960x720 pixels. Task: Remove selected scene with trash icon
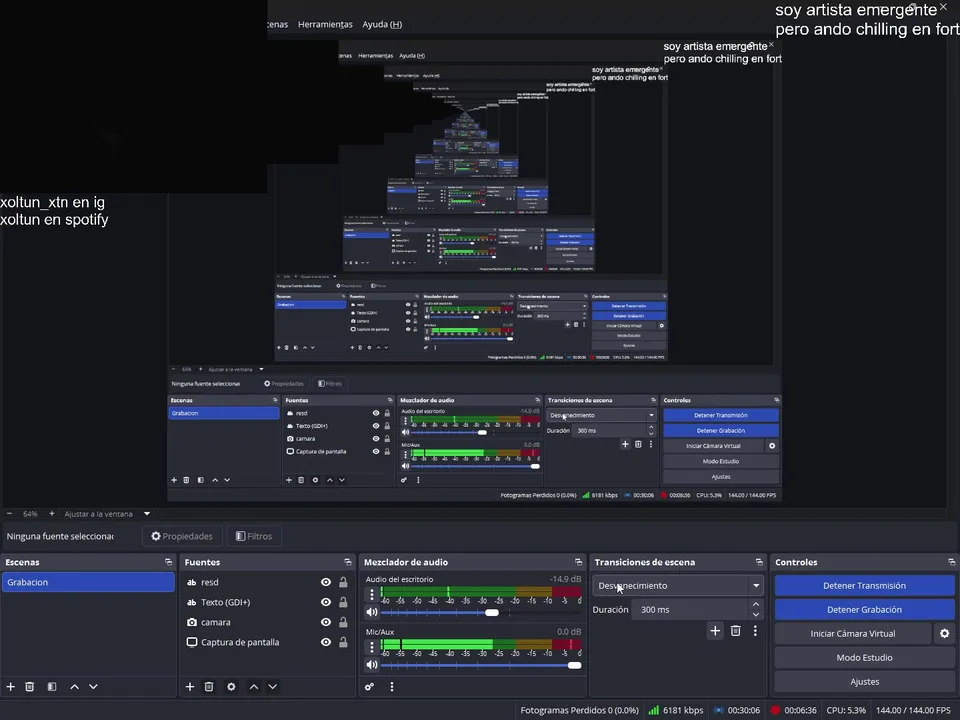[29, 687]
